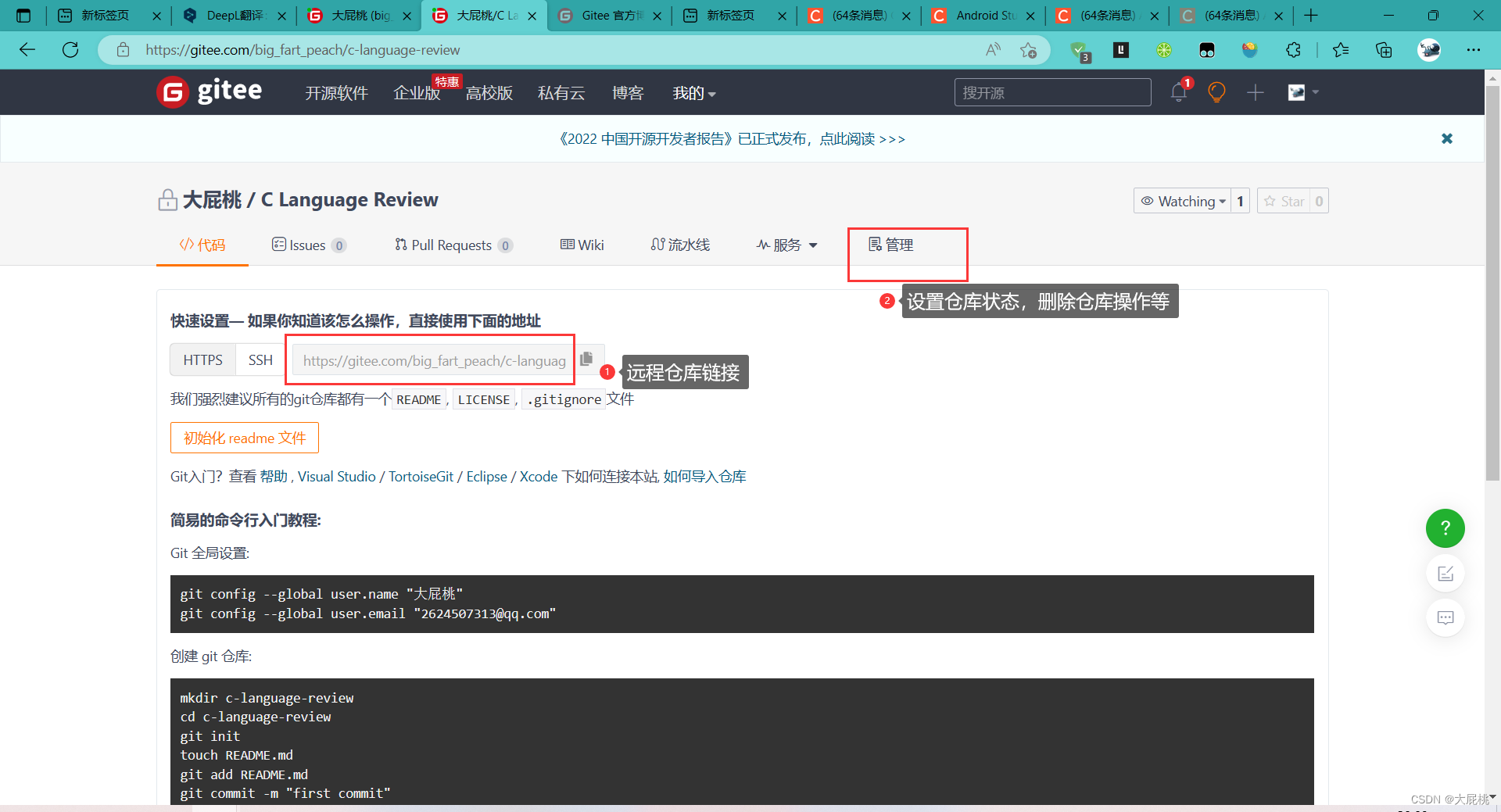Expand the 我的 menu in header
Viewport: 1501px width, 812px height.
[x=694, y=93]
